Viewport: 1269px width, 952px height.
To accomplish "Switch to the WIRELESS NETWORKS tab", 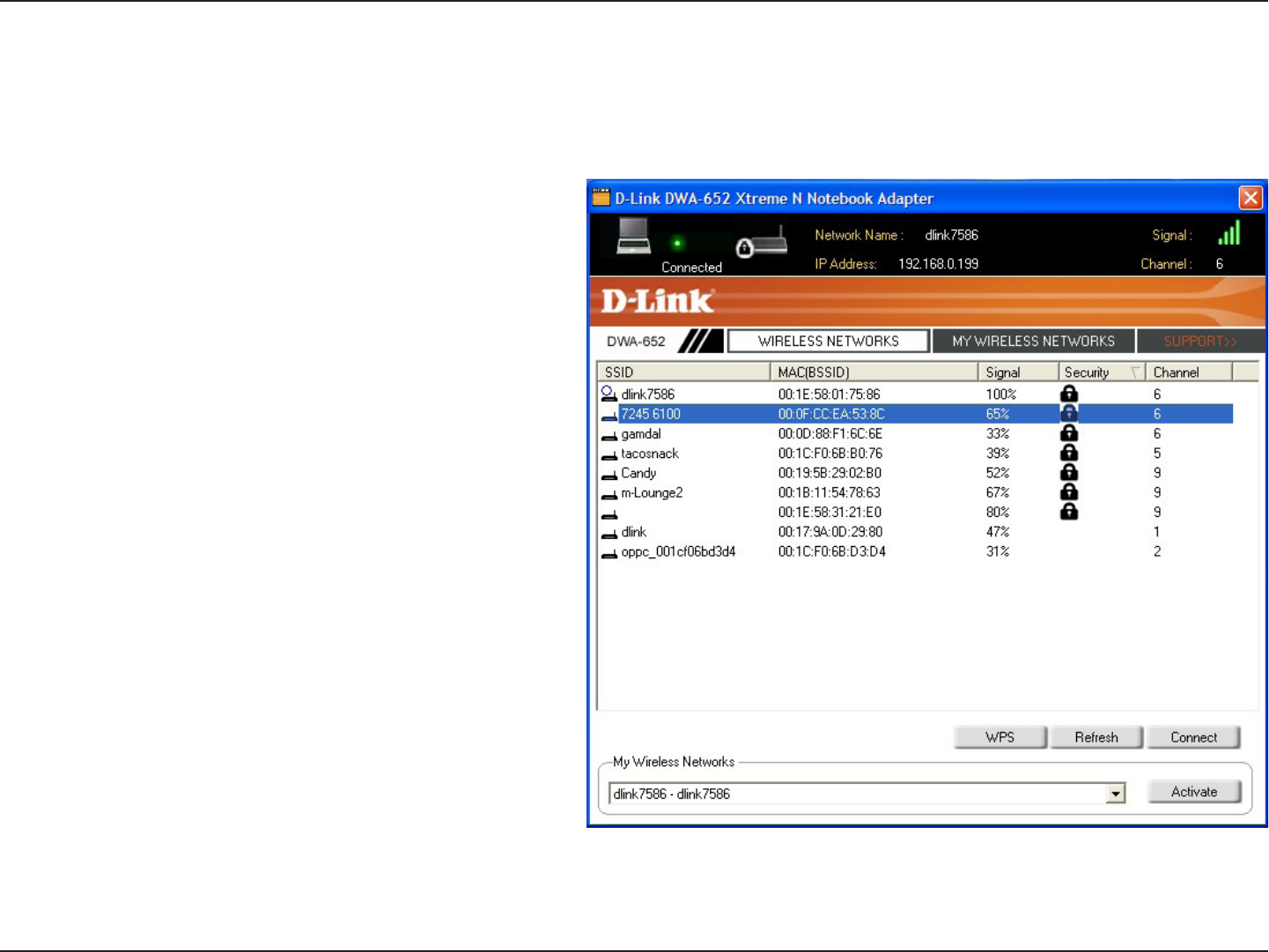I will coord(828,341).
